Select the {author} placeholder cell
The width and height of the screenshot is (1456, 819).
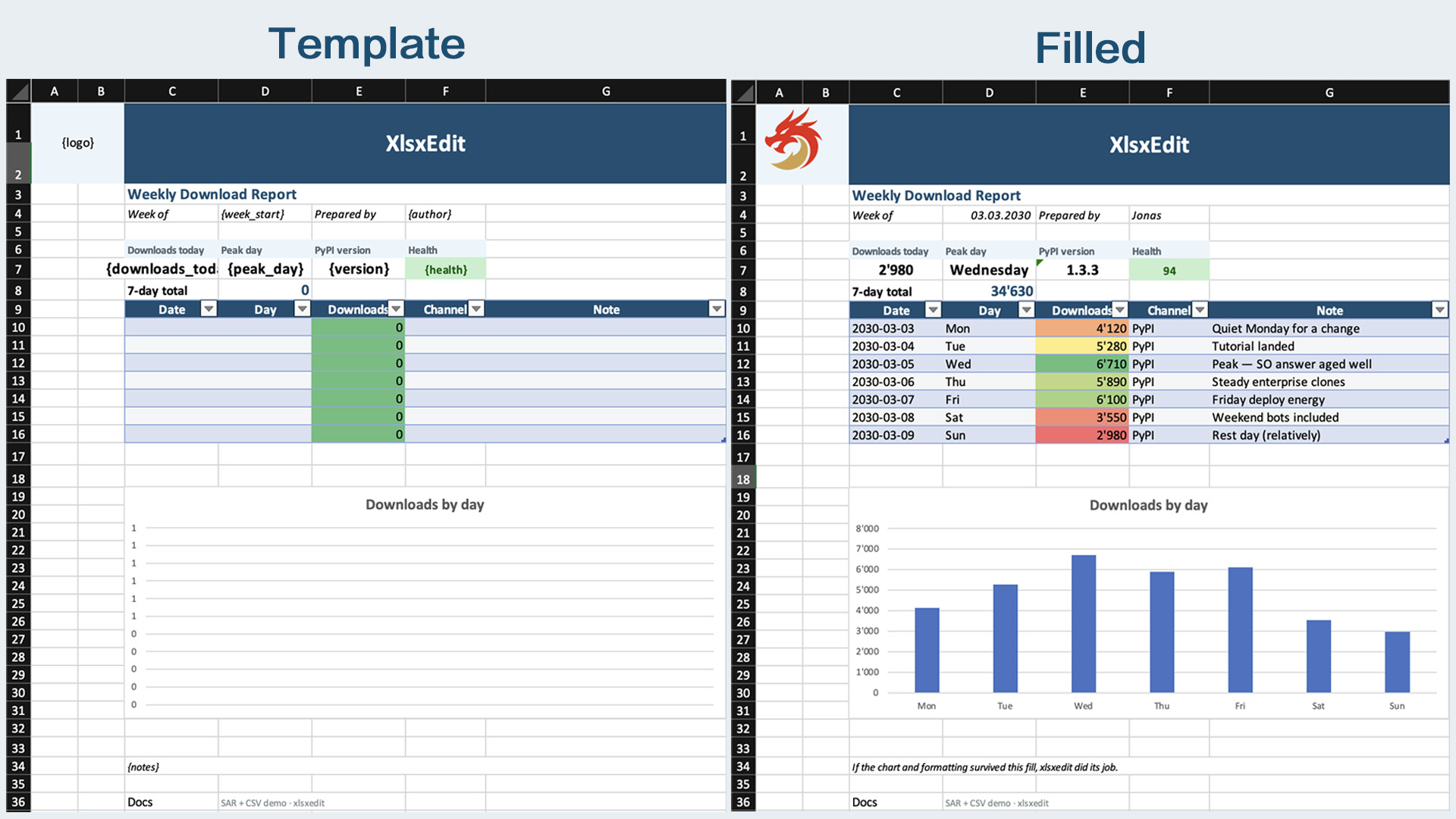446,214
